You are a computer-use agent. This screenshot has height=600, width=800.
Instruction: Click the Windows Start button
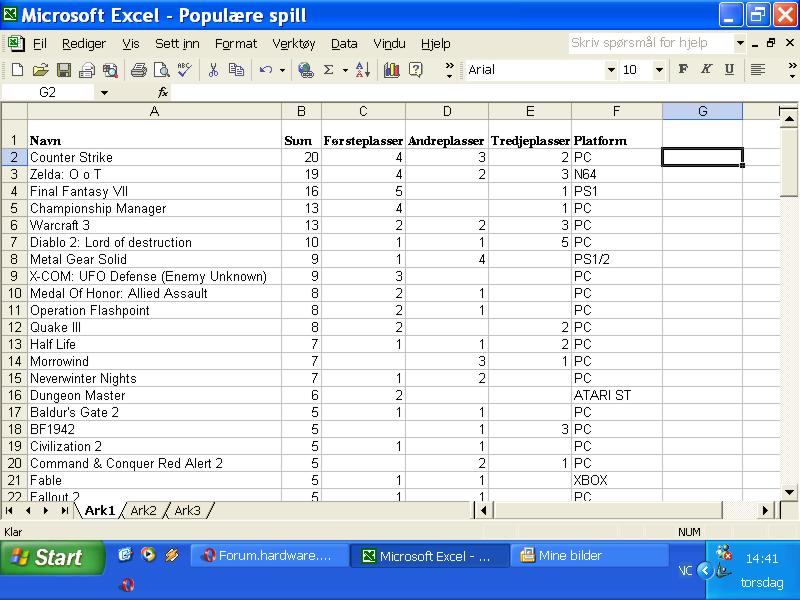coord(53,557)
